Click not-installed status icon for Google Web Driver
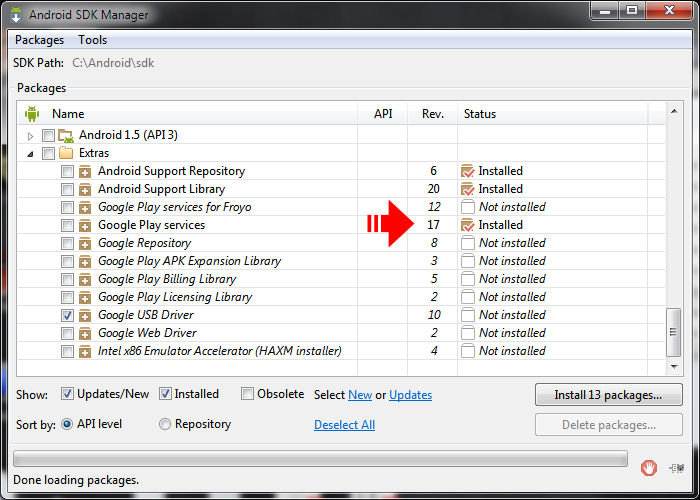This screenshot has height=500, width=700. pos(467,333)
